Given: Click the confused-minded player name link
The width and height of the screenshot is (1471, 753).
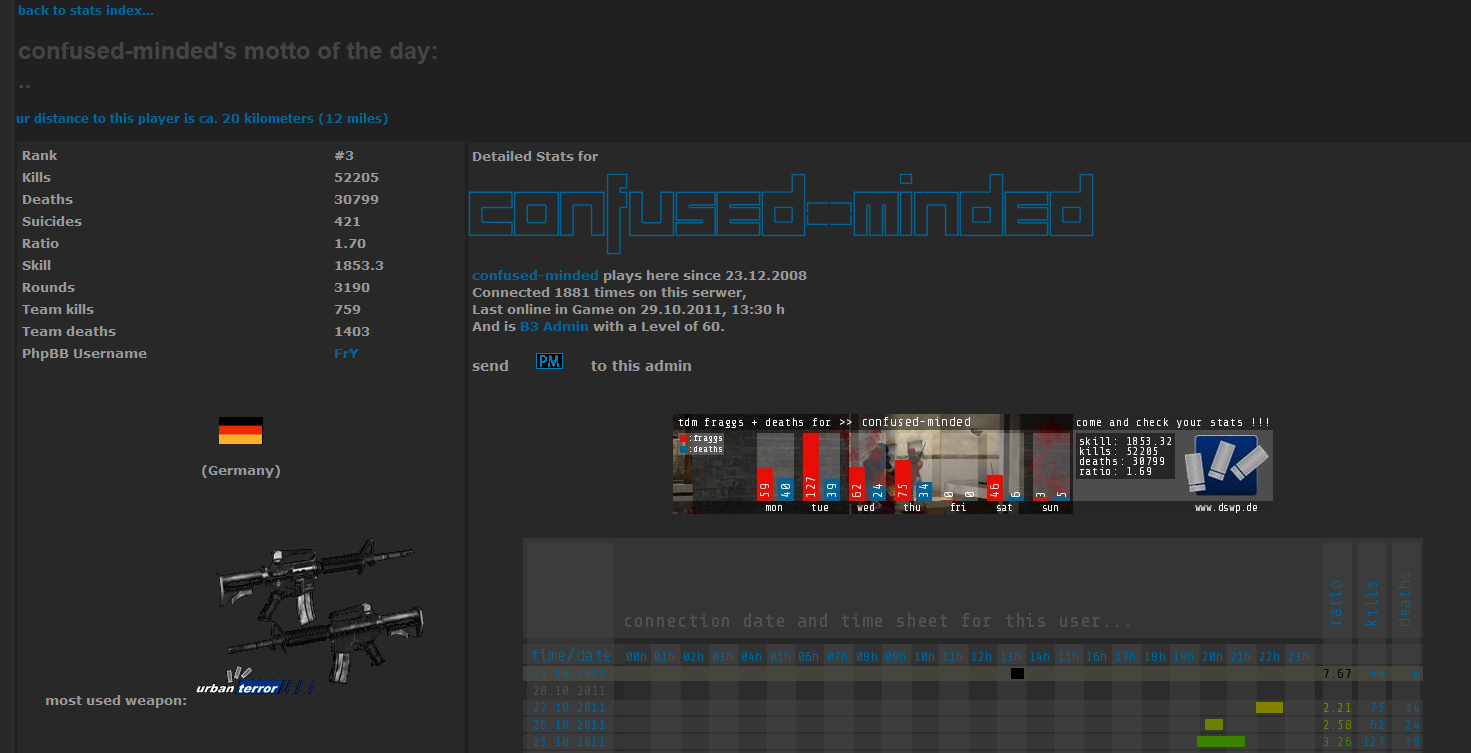Looking at the screenshot, I should (535, 276).
